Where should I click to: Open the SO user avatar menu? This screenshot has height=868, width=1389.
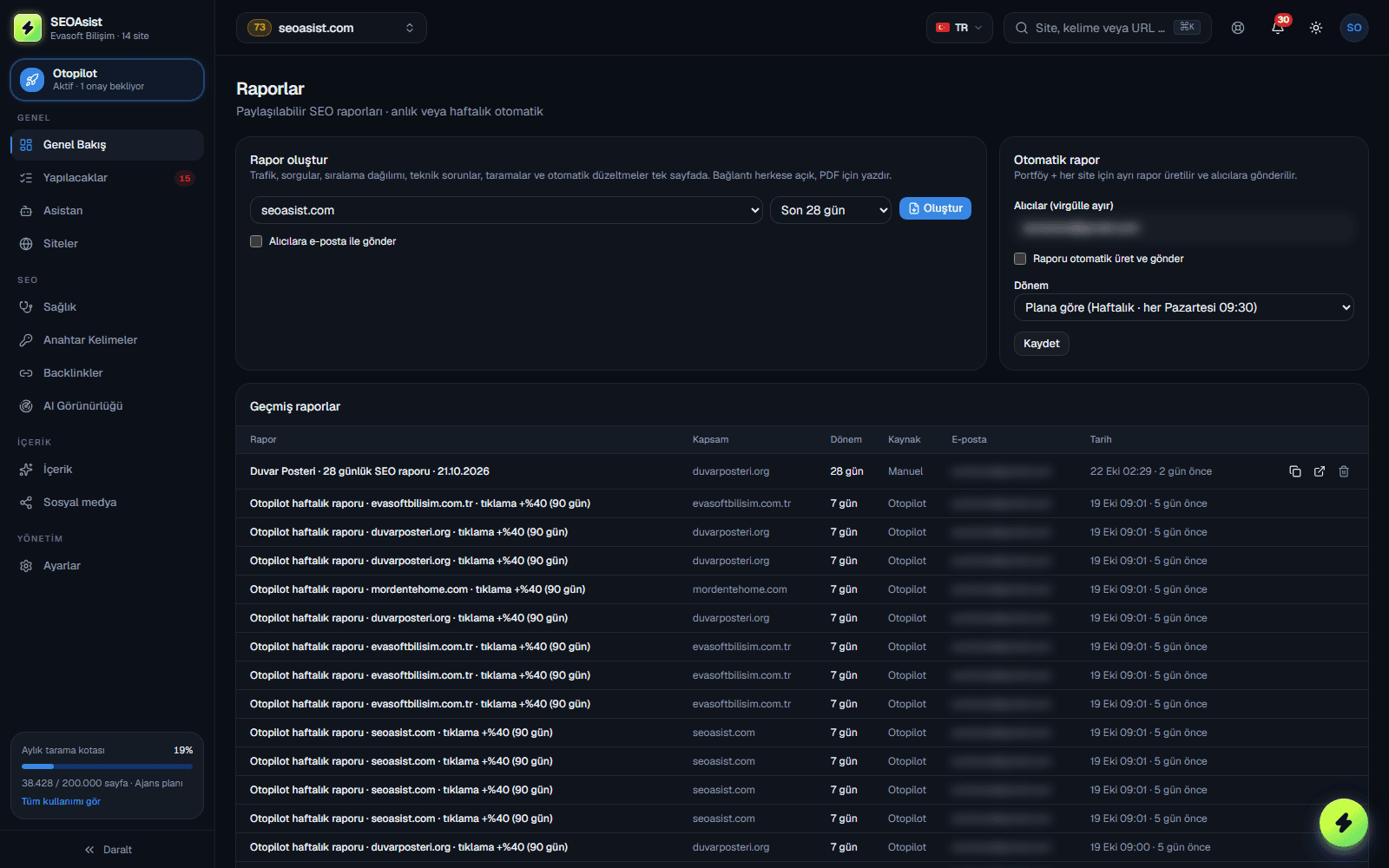(1353, 28)
